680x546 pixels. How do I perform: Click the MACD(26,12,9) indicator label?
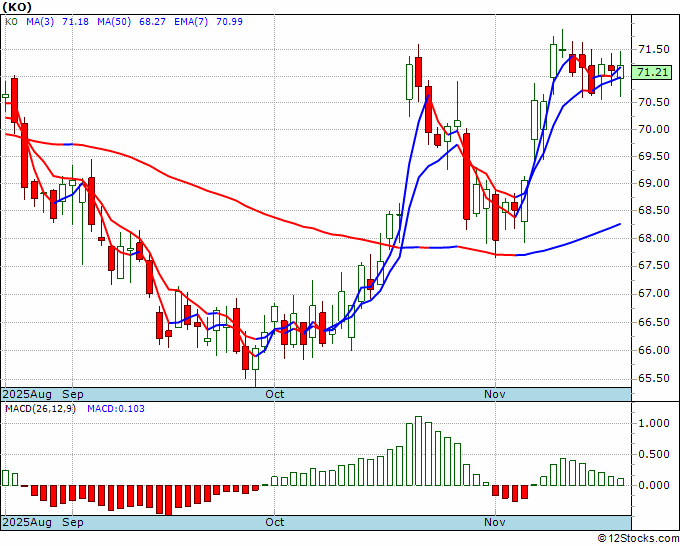click(x=40, y=409)
